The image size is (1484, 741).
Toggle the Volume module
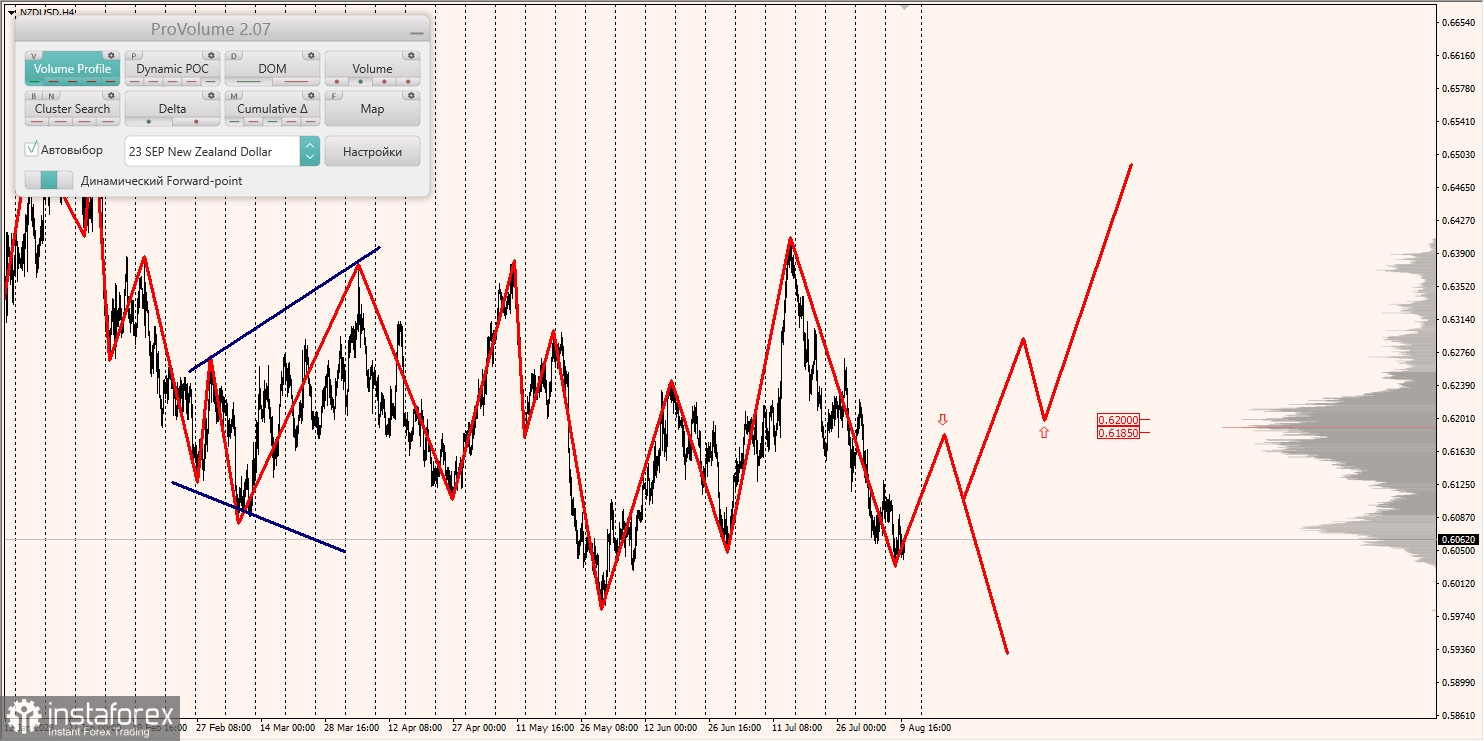[x=372, y=68]
